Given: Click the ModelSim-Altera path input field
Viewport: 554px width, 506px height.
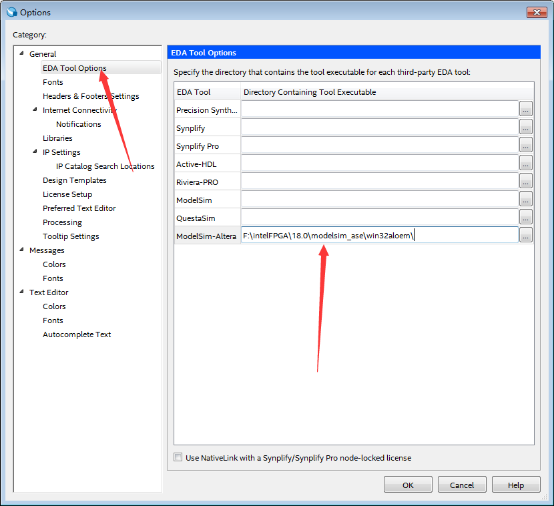Looking at the screenshot, I should (380, 235).
